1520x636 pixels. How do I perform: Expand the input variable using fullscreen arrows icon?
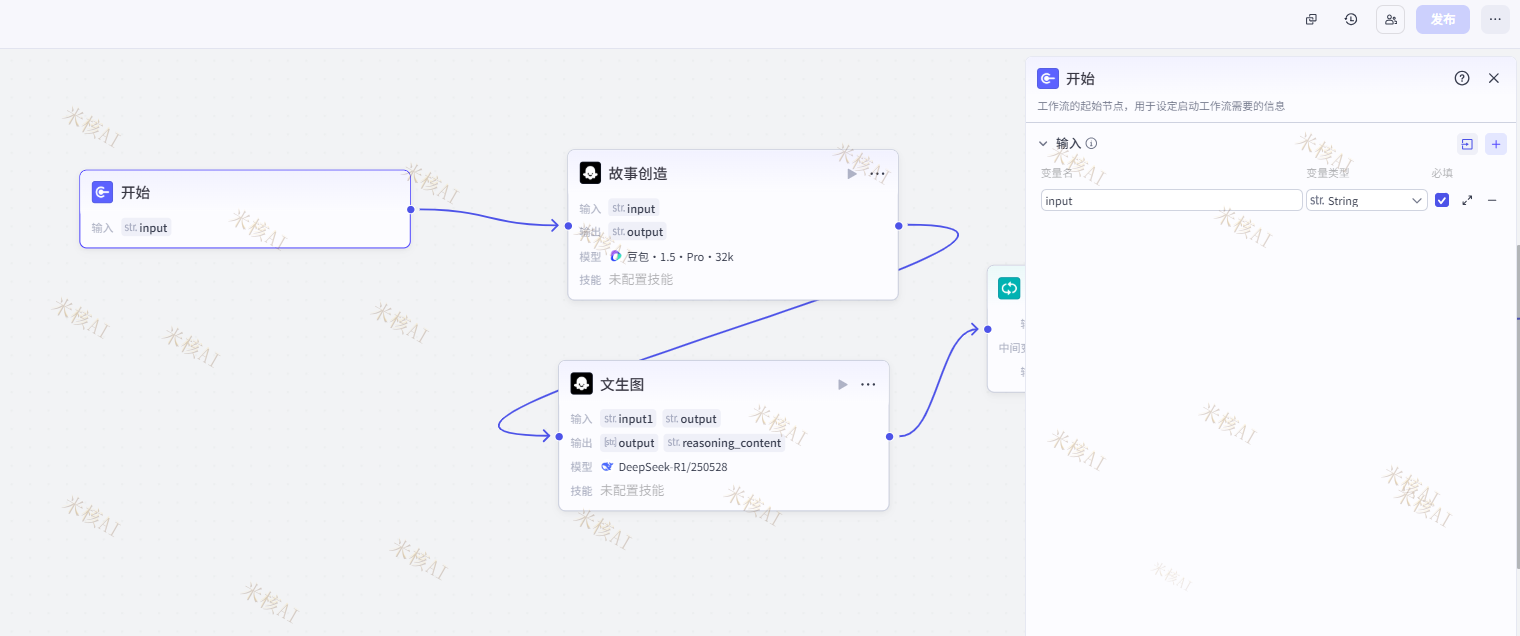tap(1467, 200)
